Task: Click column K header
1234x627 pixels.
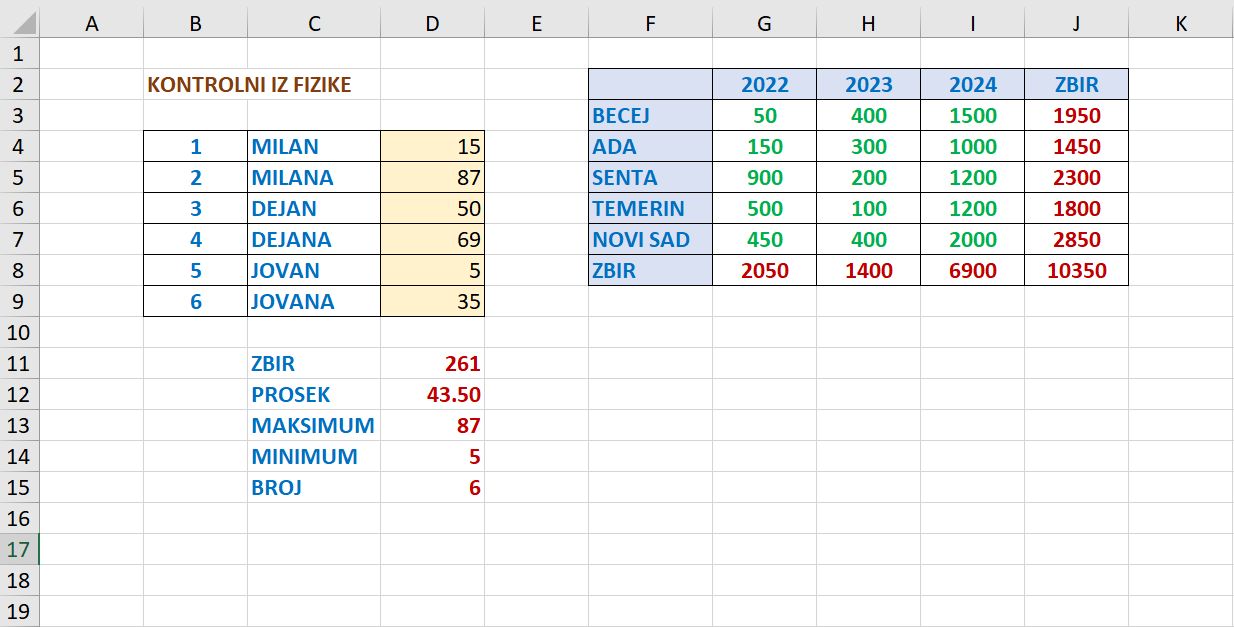Action: pyautogui.click(x=1181, y=24)
